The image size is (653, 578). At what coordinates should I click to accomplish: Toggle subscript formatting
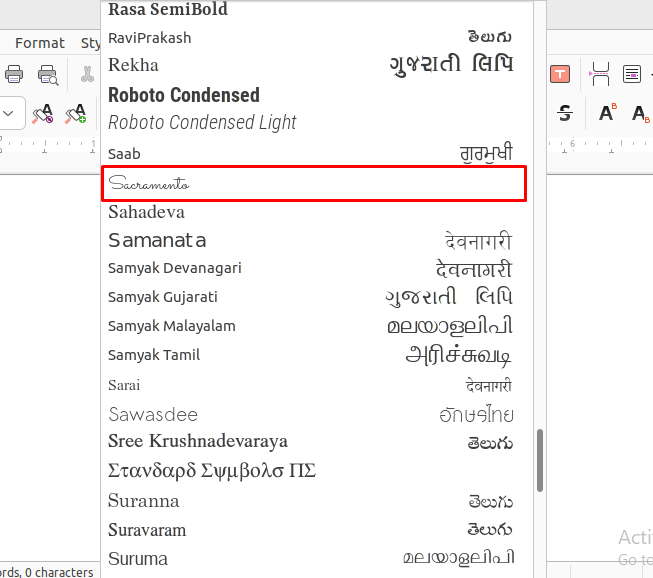pyautogui.click(x=639, y=112)
